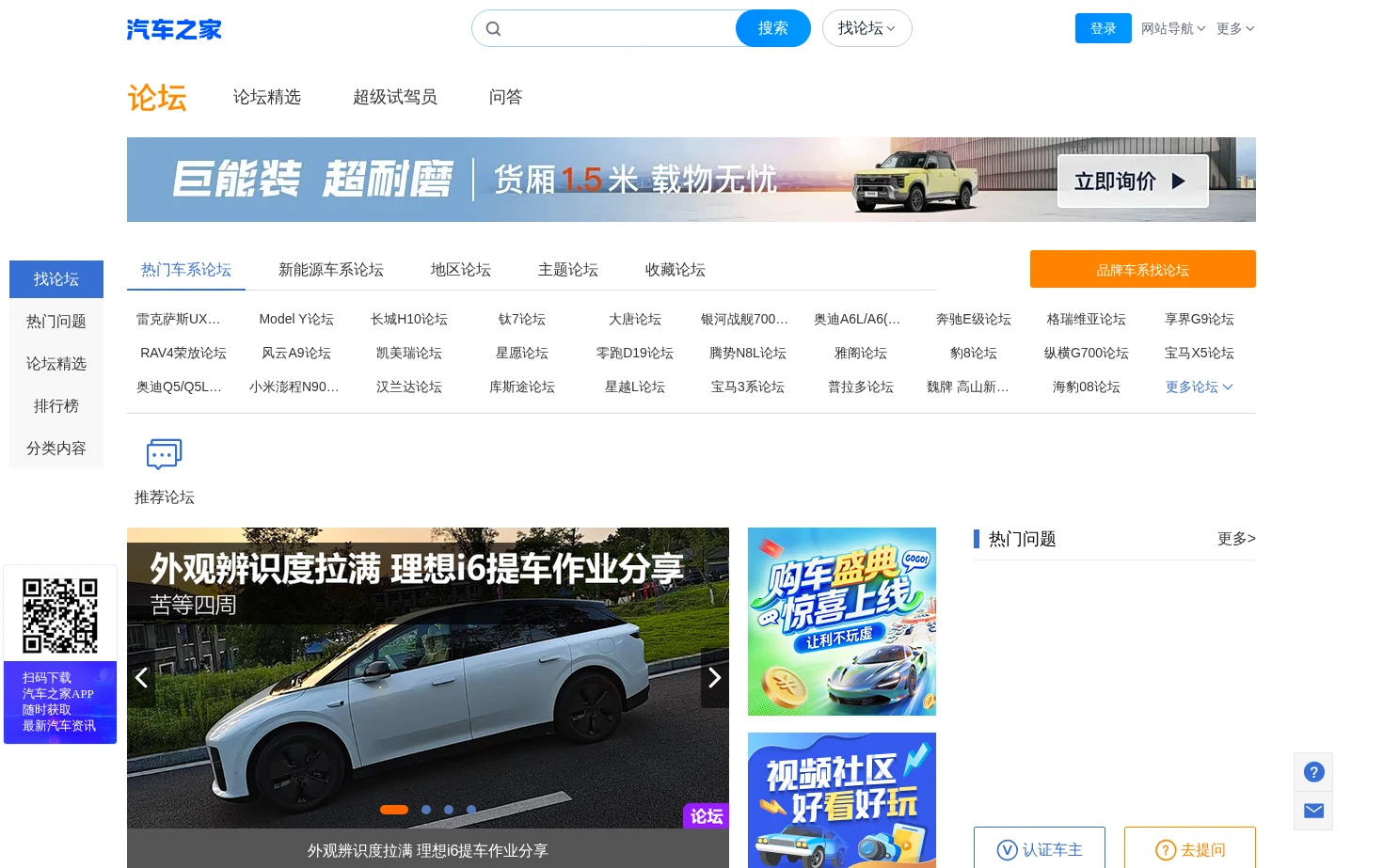Select 排行榜 in left sidebar
This screenshot has height=868, width=1383.
click(56, 406)
